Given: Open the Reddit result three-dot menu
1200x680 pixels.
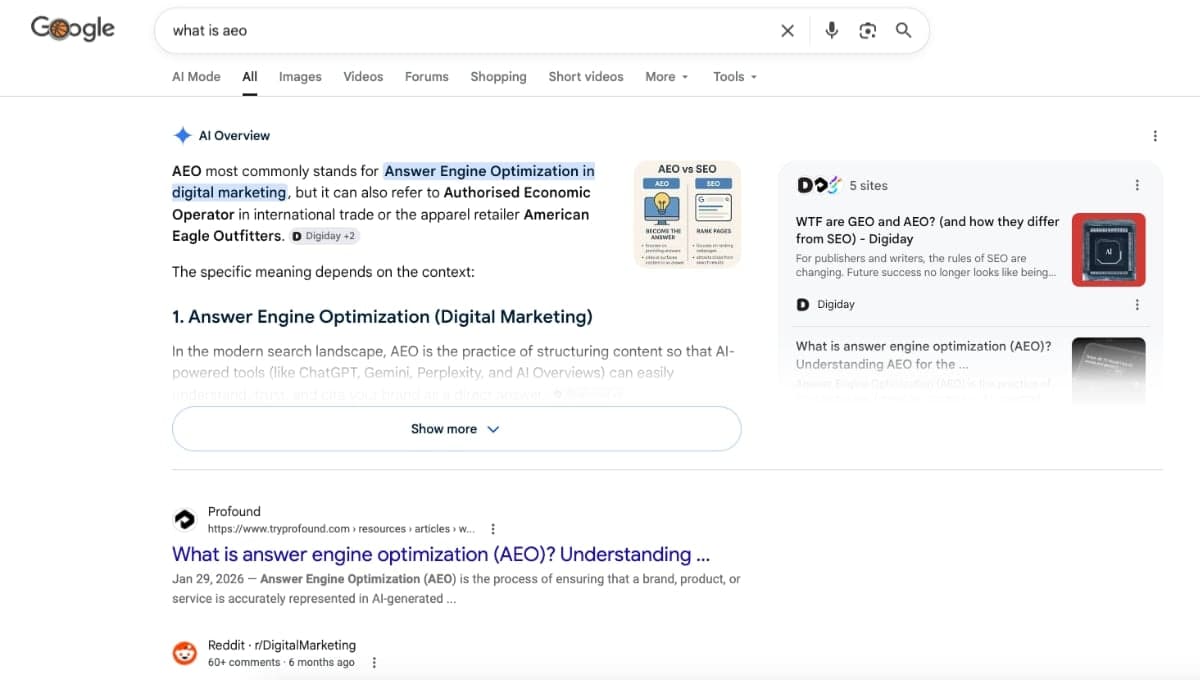Looking at the screenshot, I should [374, 662].
